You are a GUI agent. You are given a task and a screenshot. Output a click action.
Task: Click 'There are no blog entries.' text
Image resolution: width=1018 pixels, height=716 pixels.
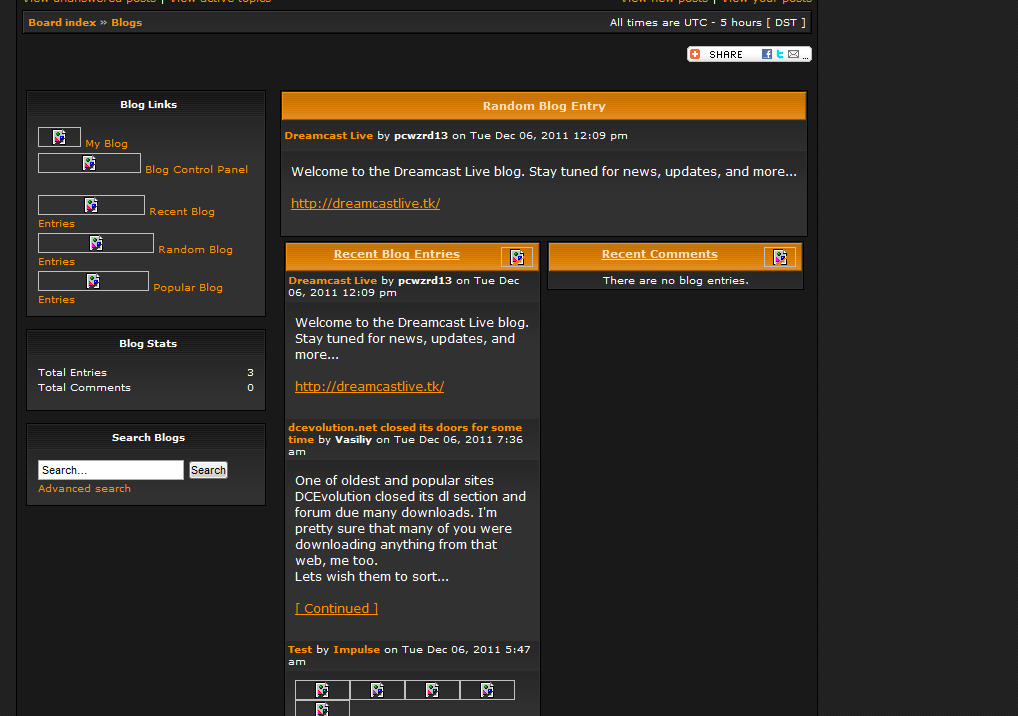(676, 280)
